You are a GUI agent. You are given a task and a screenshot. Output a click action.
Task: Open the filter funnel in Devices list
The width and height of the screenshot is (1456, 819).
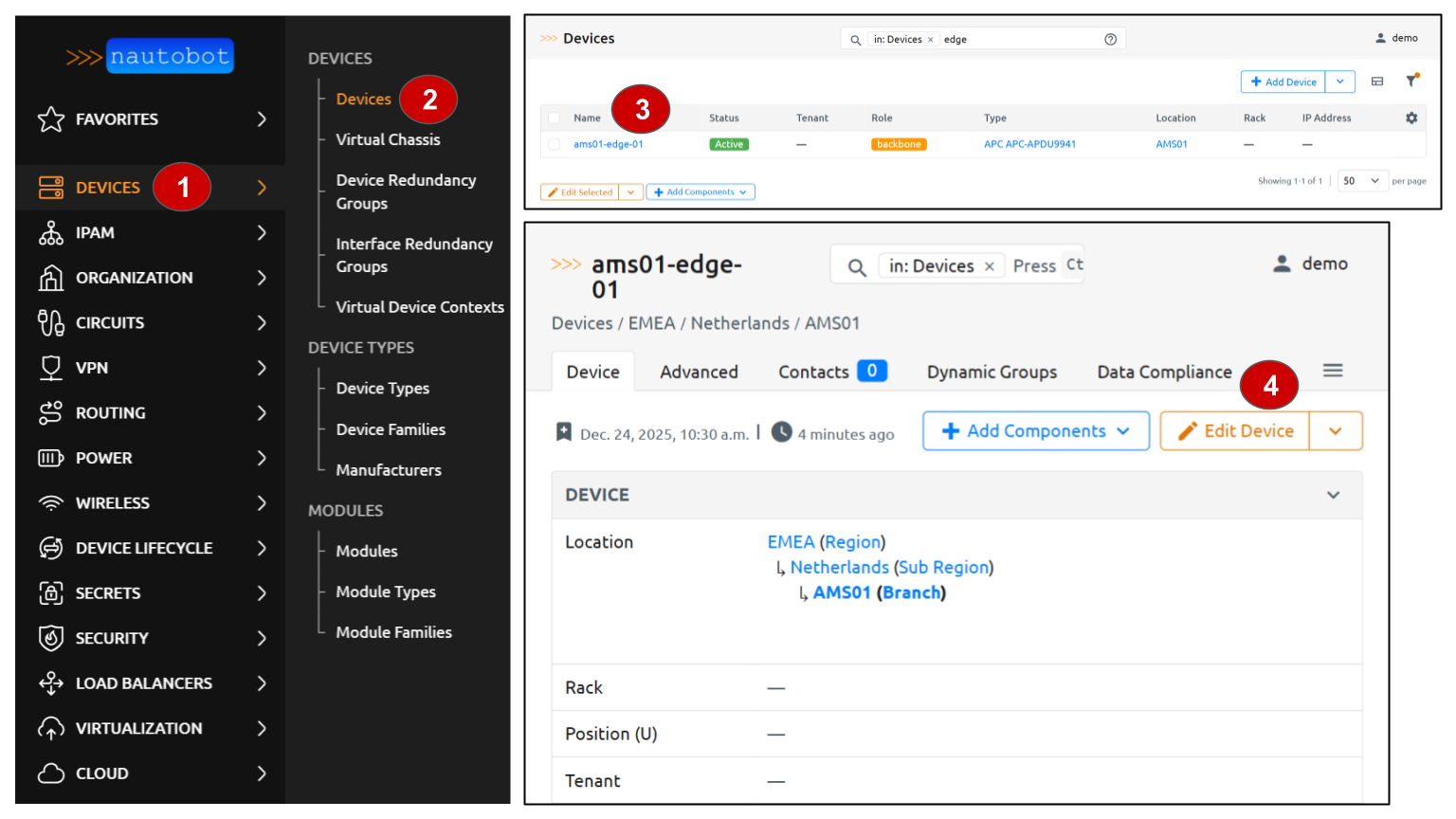[1411, 82]
